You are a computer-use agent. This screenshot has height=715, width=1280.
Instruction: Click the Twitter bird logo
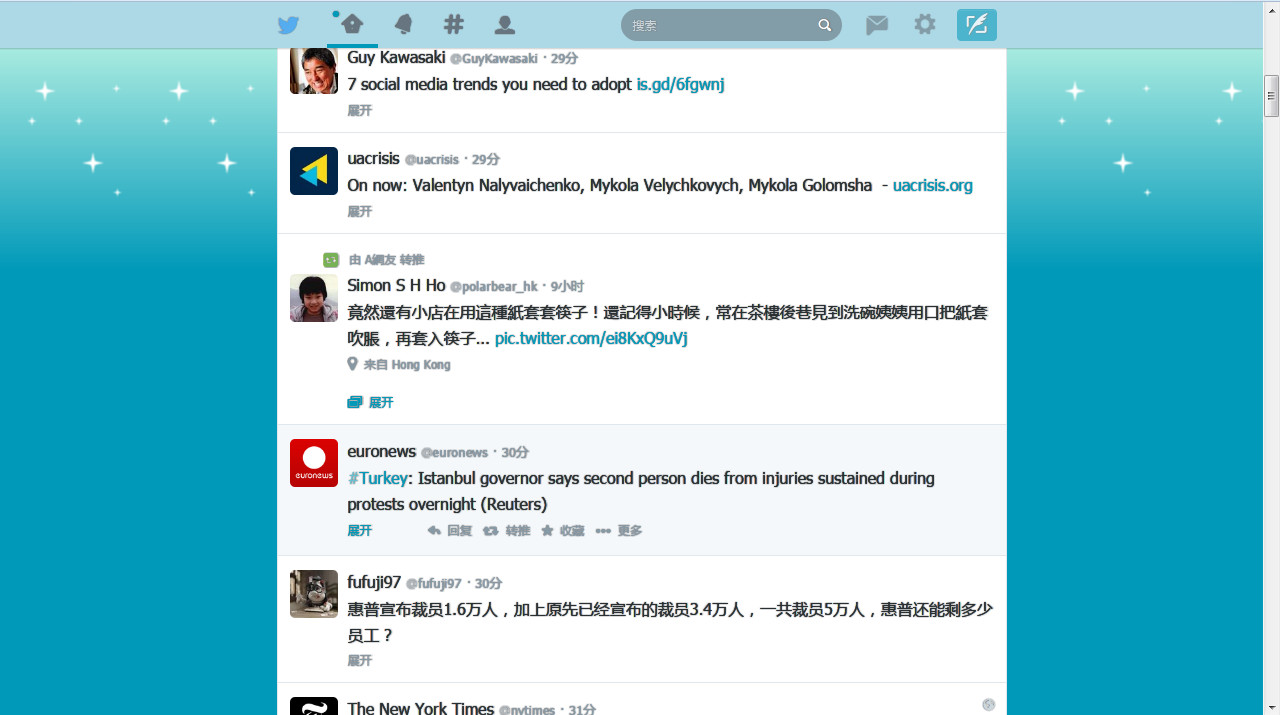coord(288,25)
